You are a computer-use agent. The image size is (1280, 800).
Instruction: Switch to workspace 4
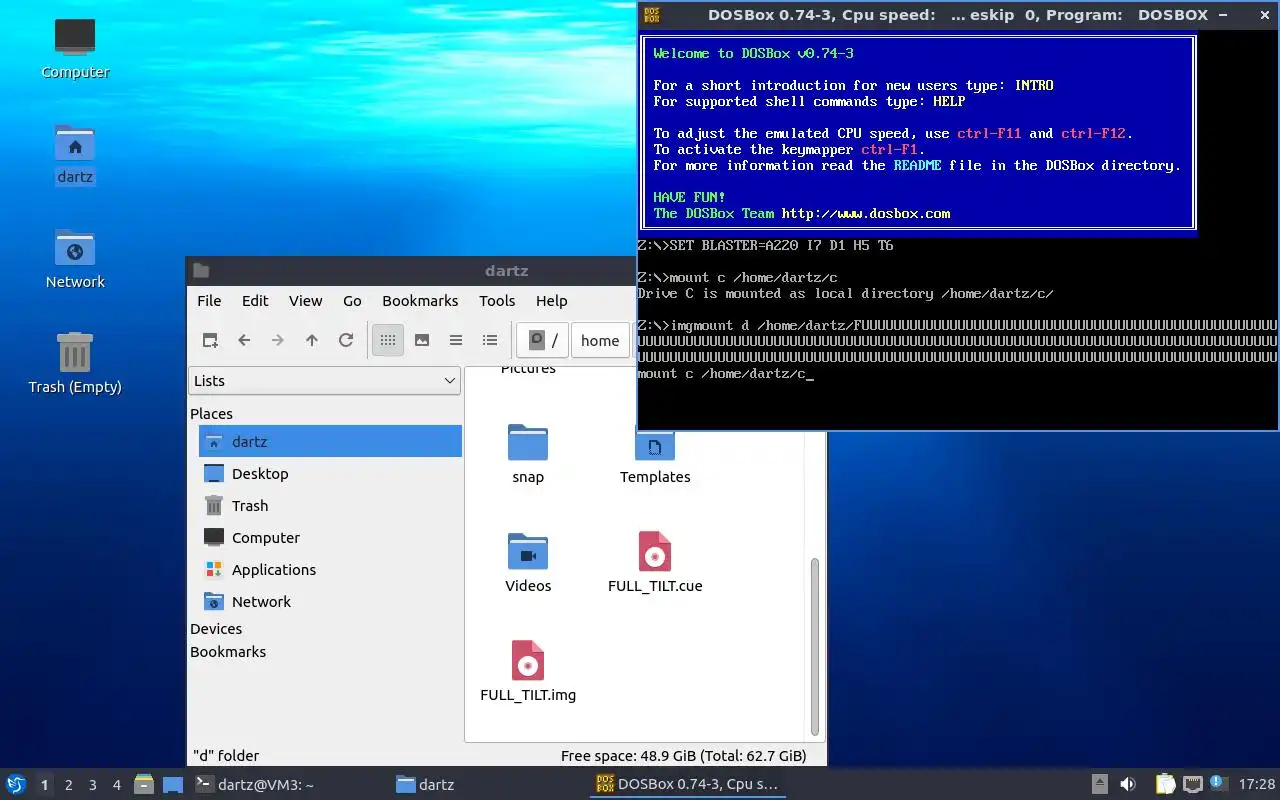pos(116,785)
